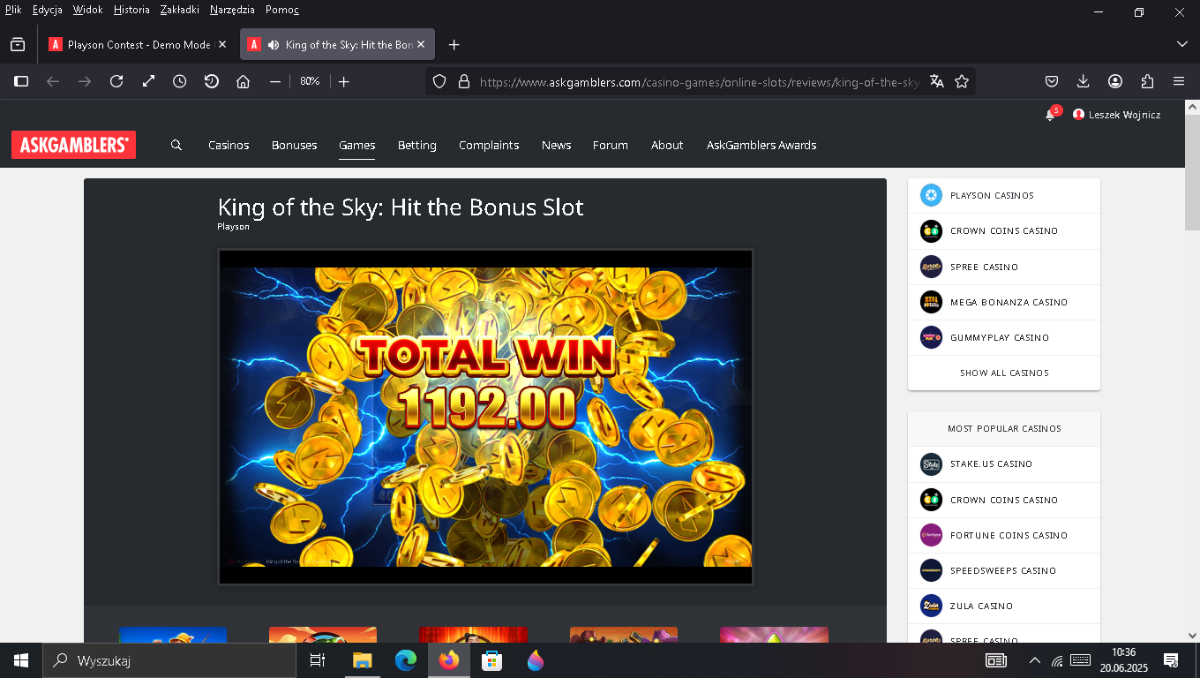Open Firefox View tab overview icon
Screen dimensions: 1200x678
[17, 44]
